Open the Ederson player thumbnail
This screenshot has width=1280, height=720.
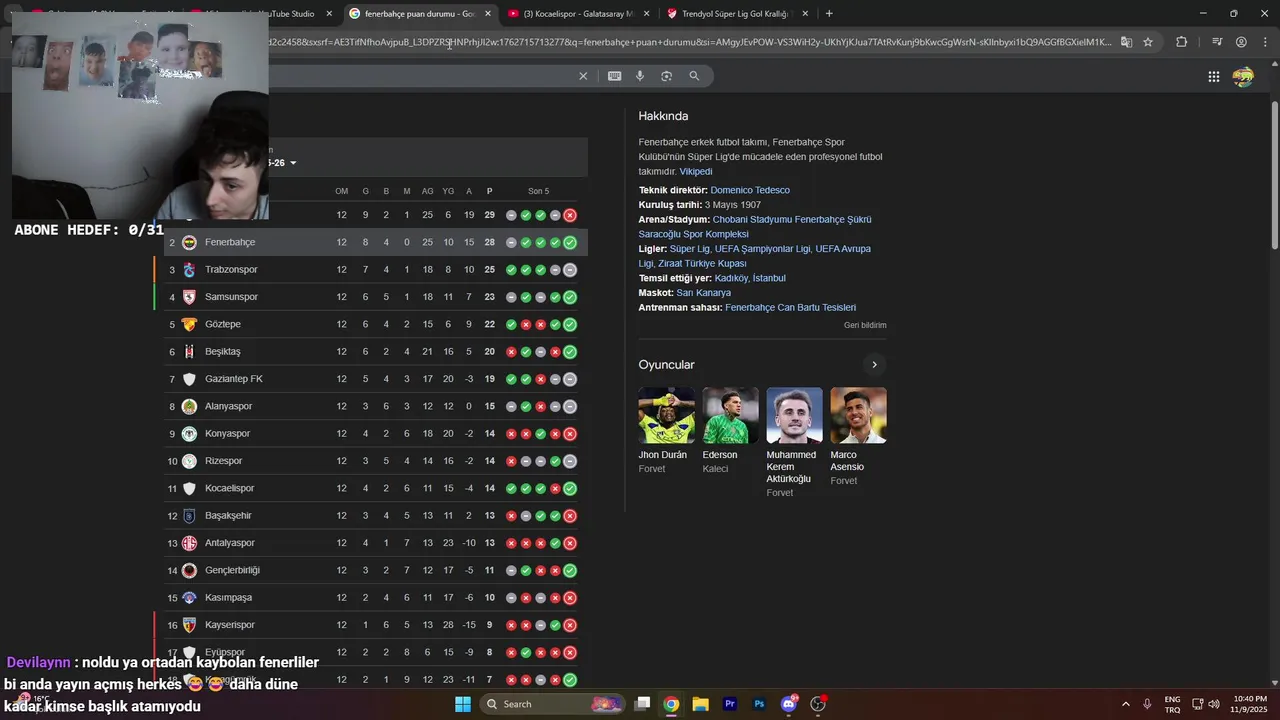pyautogui.click(x=730, y=415)
